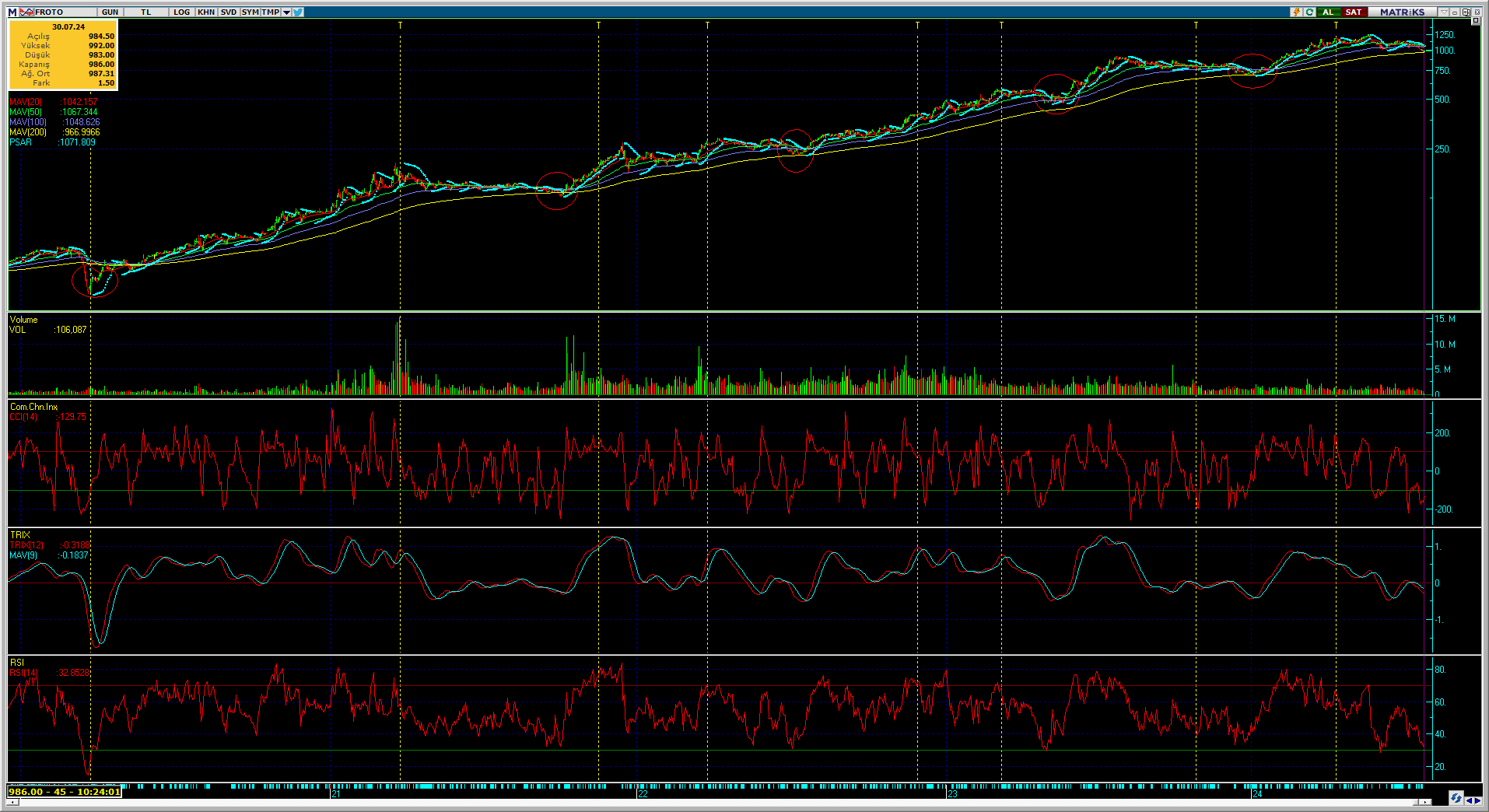Screen dimensions: 1489x812
Task: Toggle the TMP template button
Action: pos(270,12)
